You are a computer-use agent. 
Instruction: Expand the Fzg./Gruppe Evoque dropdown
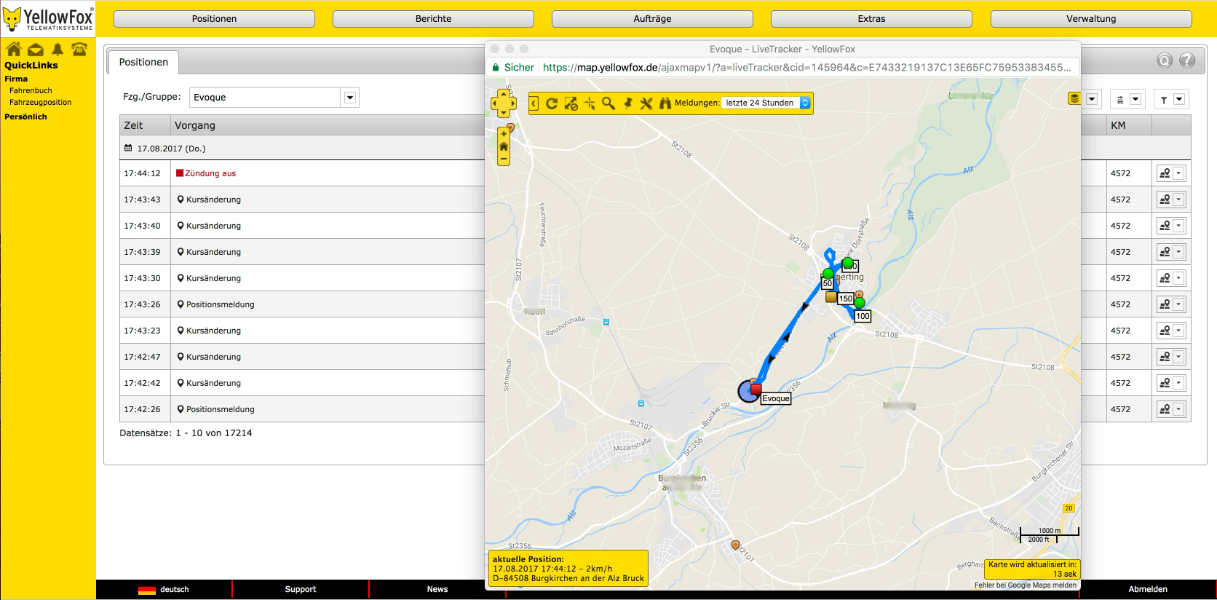tap(350, 98)
